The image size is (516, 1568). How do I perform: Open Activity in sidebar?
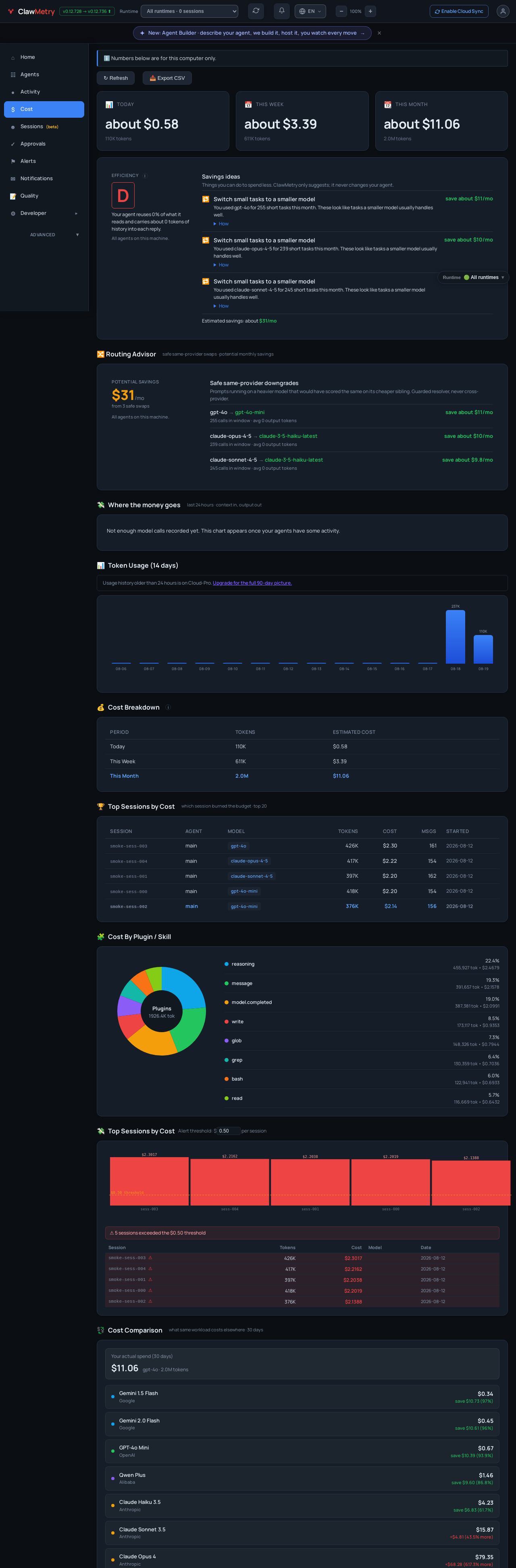point(44,92)
